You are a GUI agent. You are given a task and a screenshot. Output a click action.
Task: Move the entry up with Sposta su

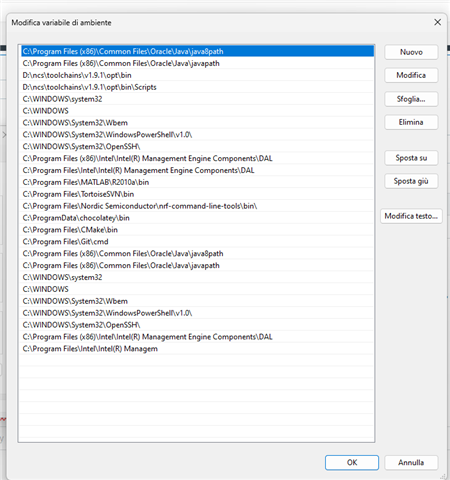(x=411, y=158)
